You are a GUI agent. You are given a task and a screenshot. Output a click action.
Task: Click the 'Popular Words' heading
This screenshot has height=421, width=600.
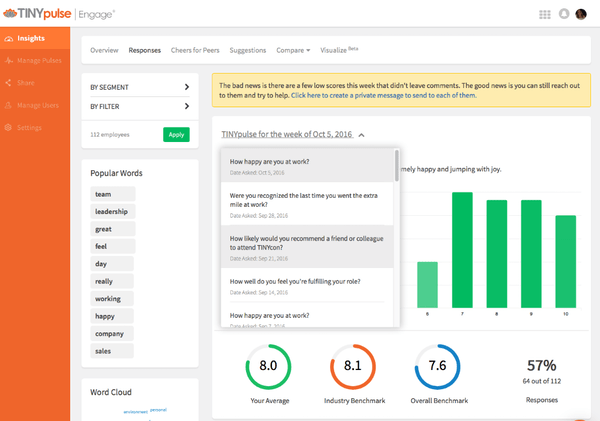point(116,173)
